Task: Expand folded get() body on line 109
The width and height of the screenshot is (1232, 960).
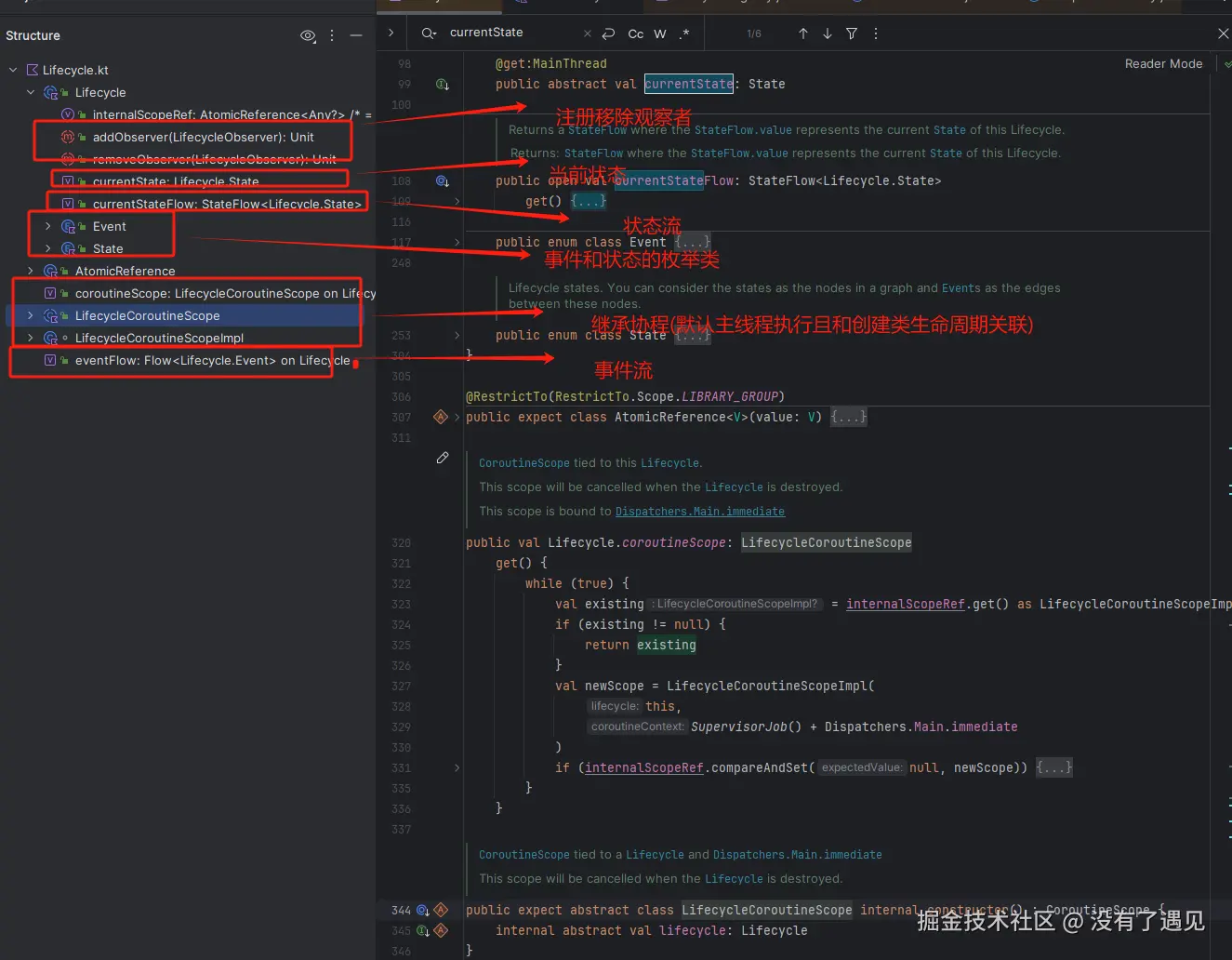Action: (589, 201)
